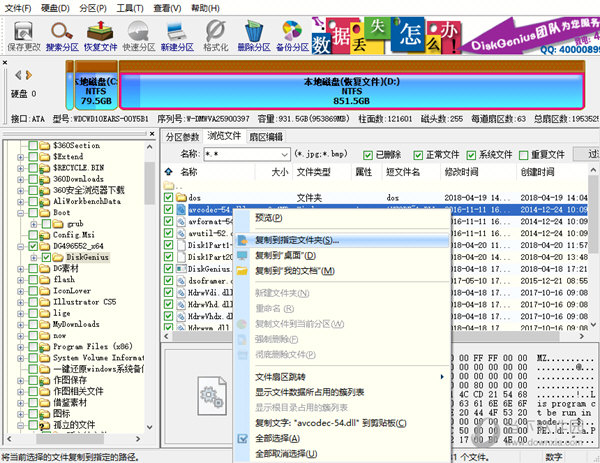Open the 备份分区 (Backup Partition) tool
The width and height of the screenshot is (600, 463).
coord(292,36)
